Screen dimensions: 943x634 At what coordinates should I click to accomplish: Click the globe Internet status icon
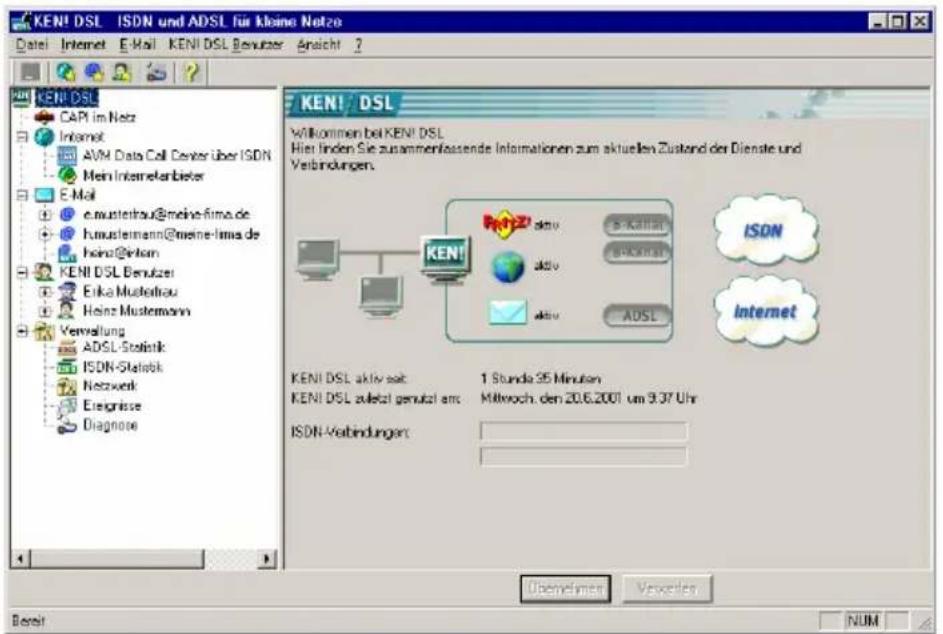coord(508,267)
